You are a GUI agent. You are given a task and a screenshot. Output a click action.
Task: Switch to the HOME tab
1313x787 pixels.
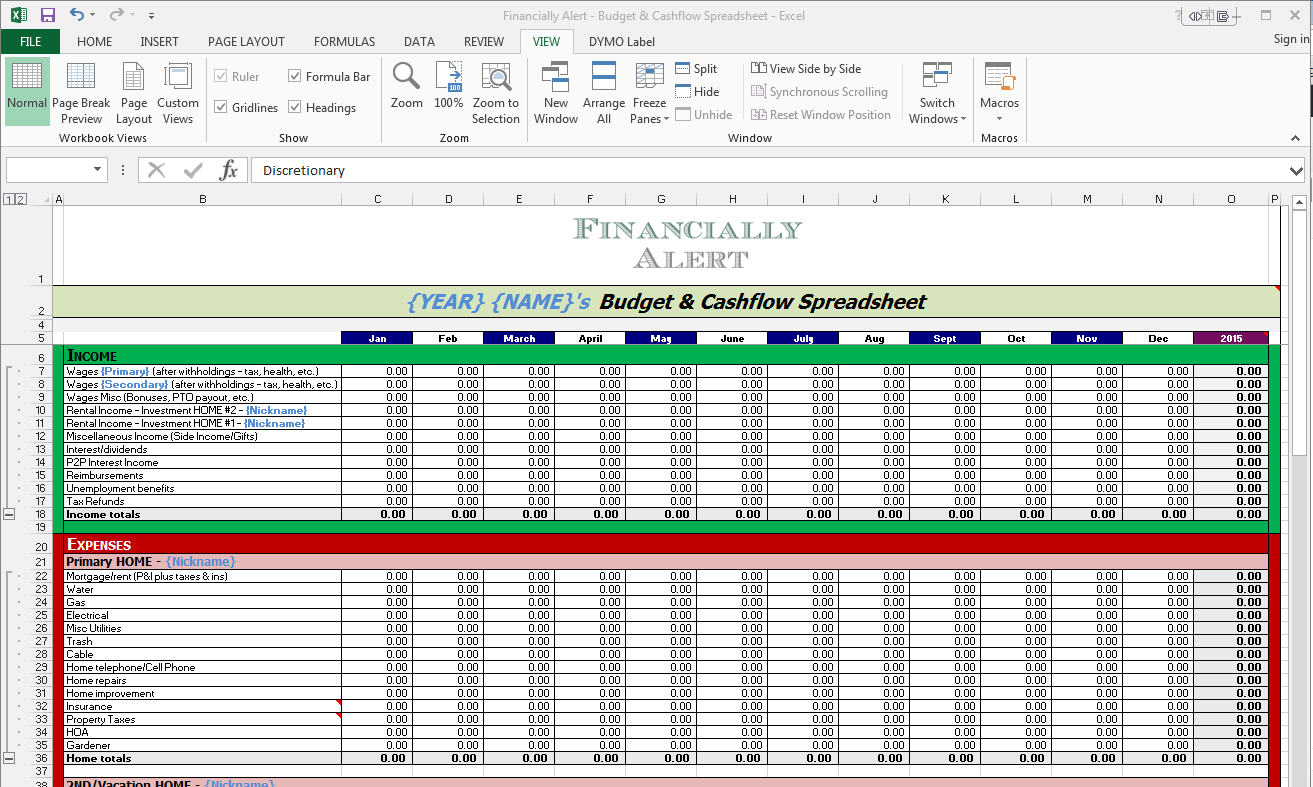[x=95, y=42]
